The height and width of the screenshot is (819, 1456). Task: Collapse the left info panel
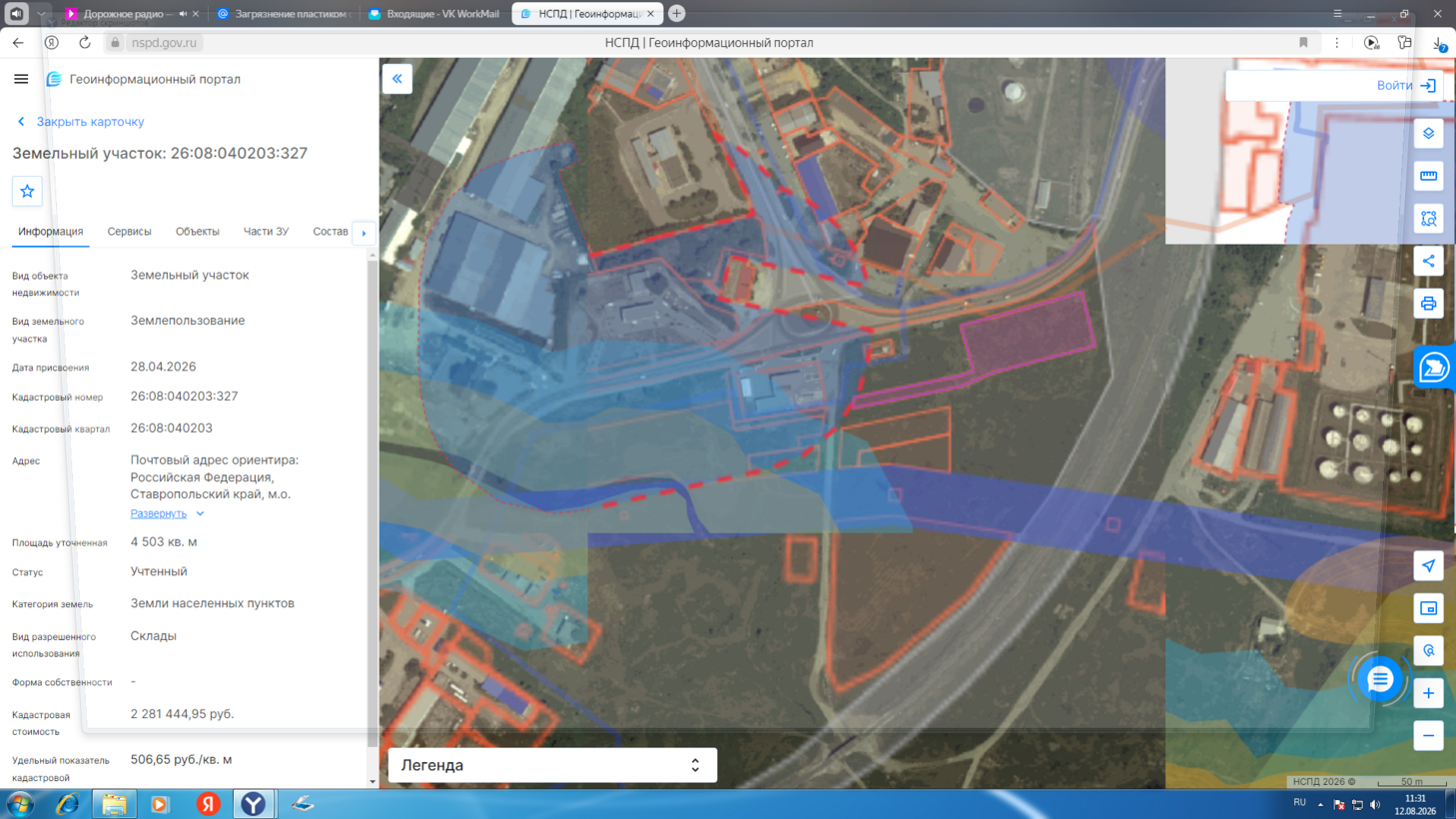click(397, 79)
